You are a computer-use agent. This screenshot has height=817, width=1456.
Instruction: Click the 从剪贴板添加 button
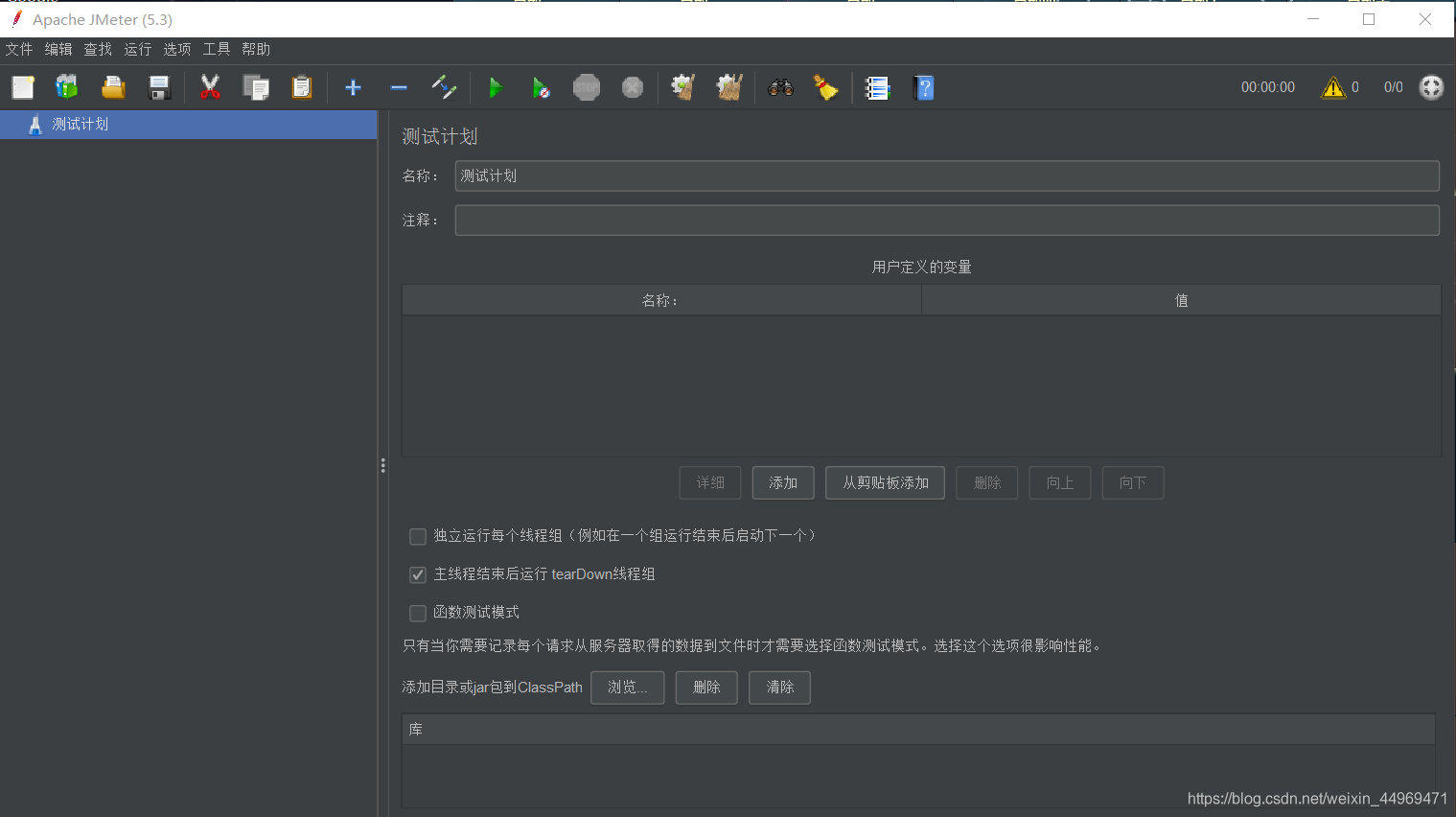pos(885,483)
